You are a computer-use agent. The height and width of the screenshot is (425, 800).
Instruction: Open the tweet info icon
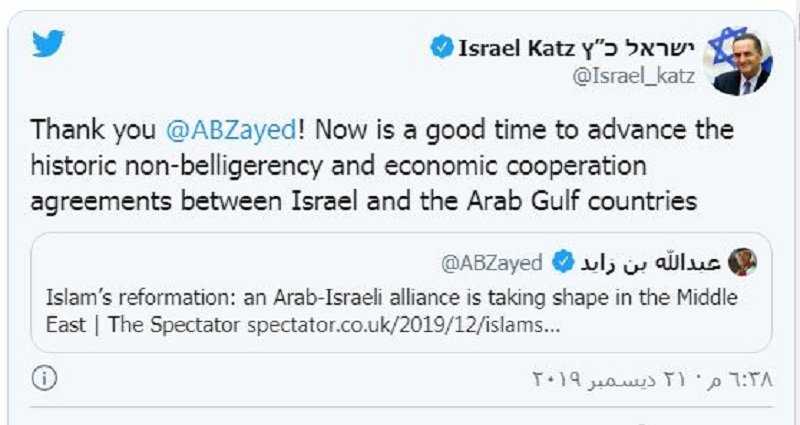(x=46, y=378)
